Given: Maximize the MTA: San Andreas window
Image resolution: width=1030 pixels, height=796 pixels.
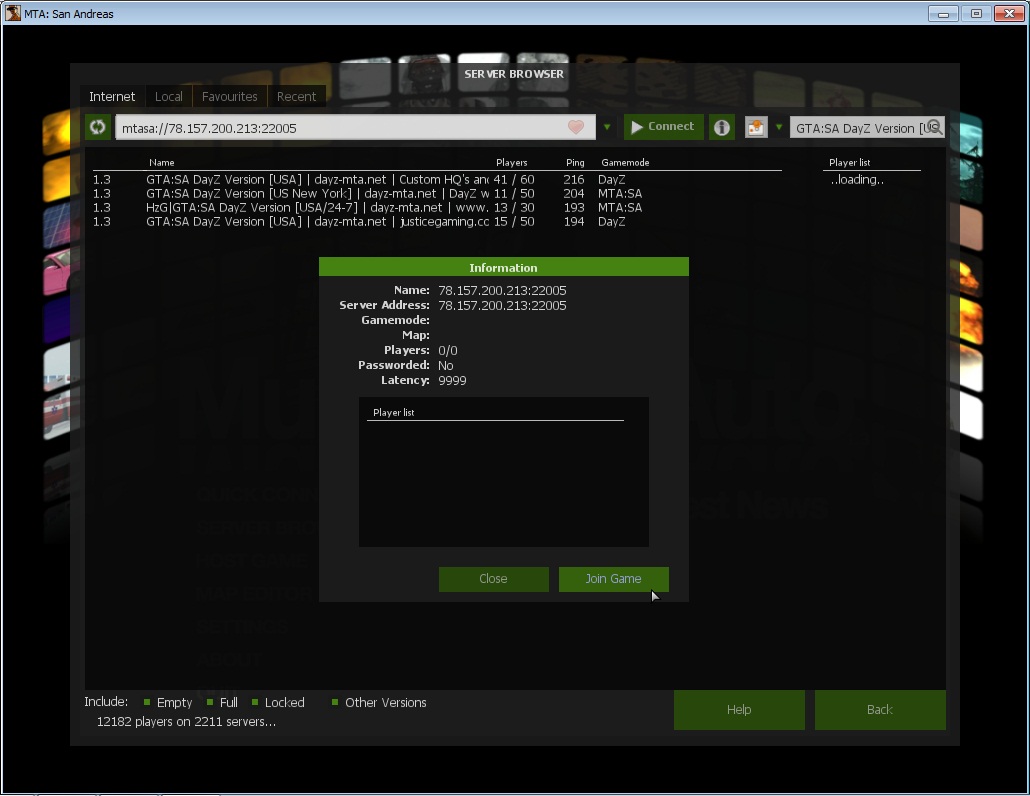Looking at the screenshot, I should [x=976, y=13].
